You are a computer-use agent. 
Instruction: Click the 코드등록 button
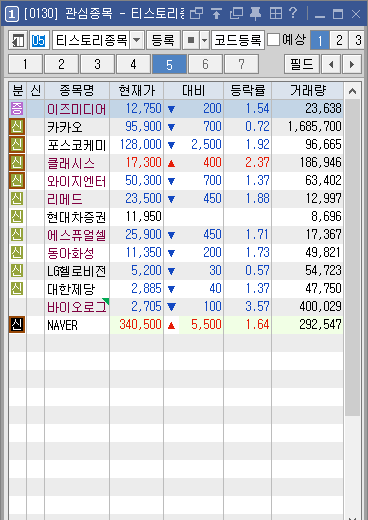tap(238, 40)
